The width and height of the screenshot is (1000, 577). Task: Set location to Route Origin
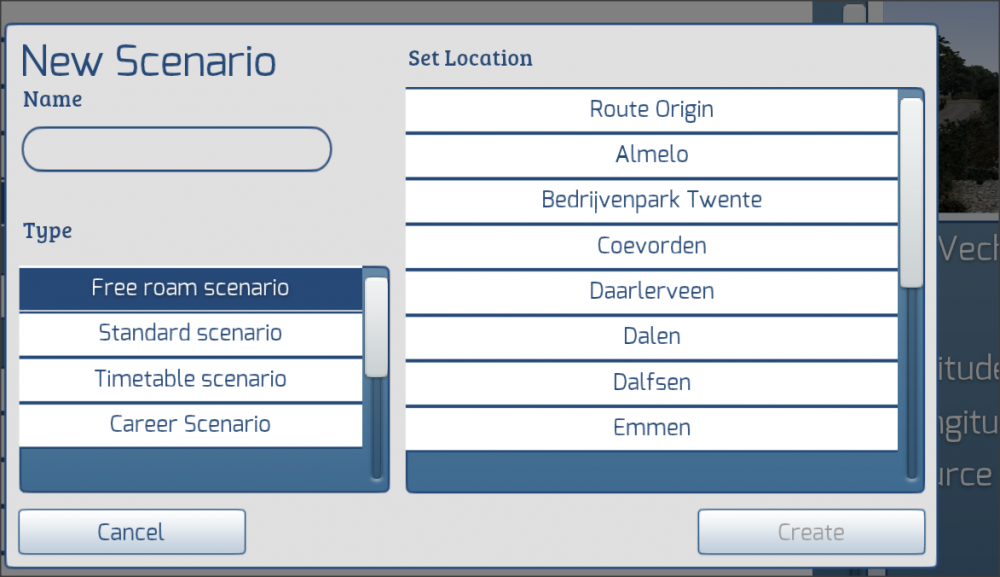click(652, 109)
